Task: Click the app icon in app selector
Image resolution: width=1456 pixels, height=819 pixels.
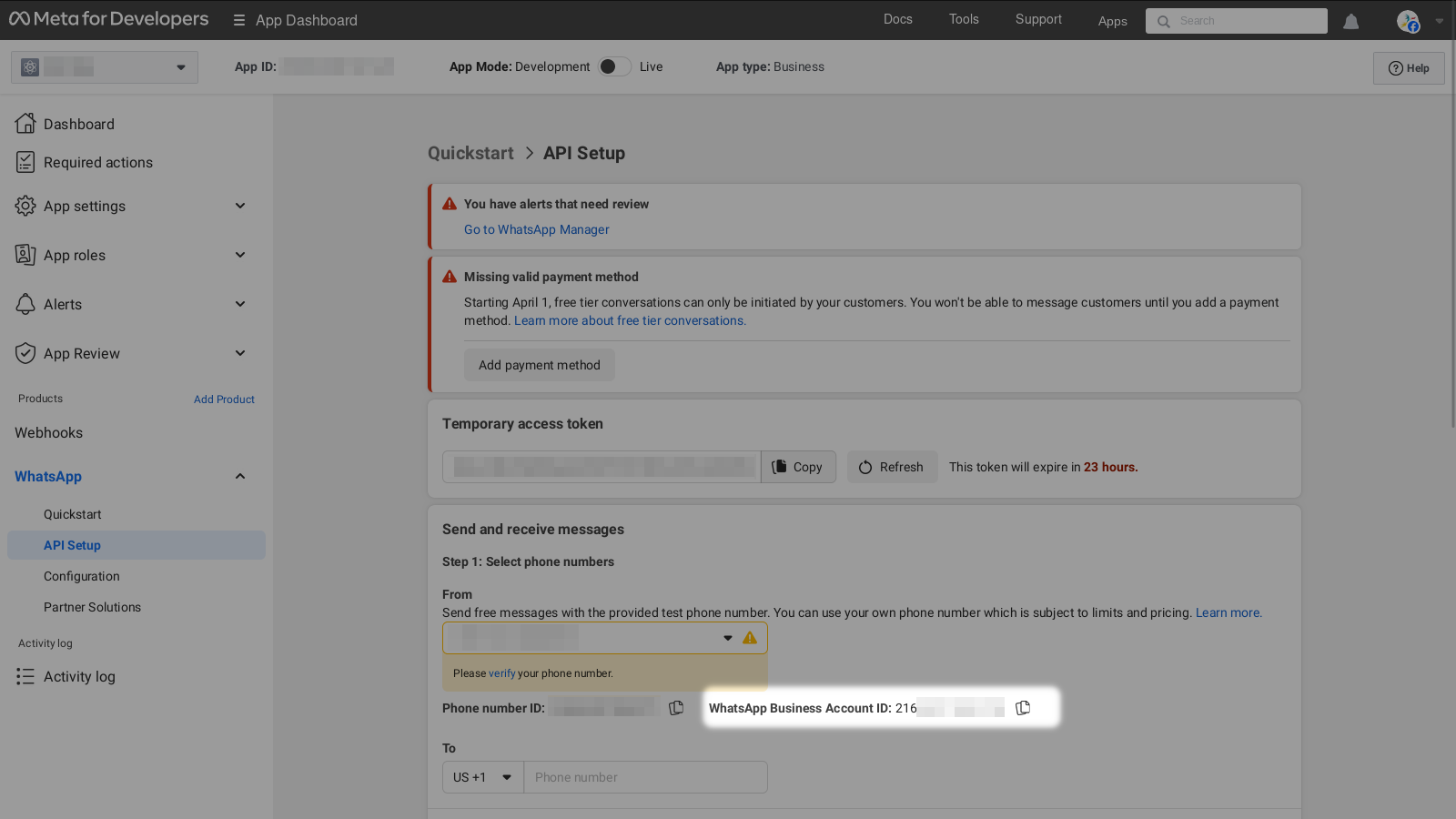Action: pyautogui.click(x=30, y=67)
